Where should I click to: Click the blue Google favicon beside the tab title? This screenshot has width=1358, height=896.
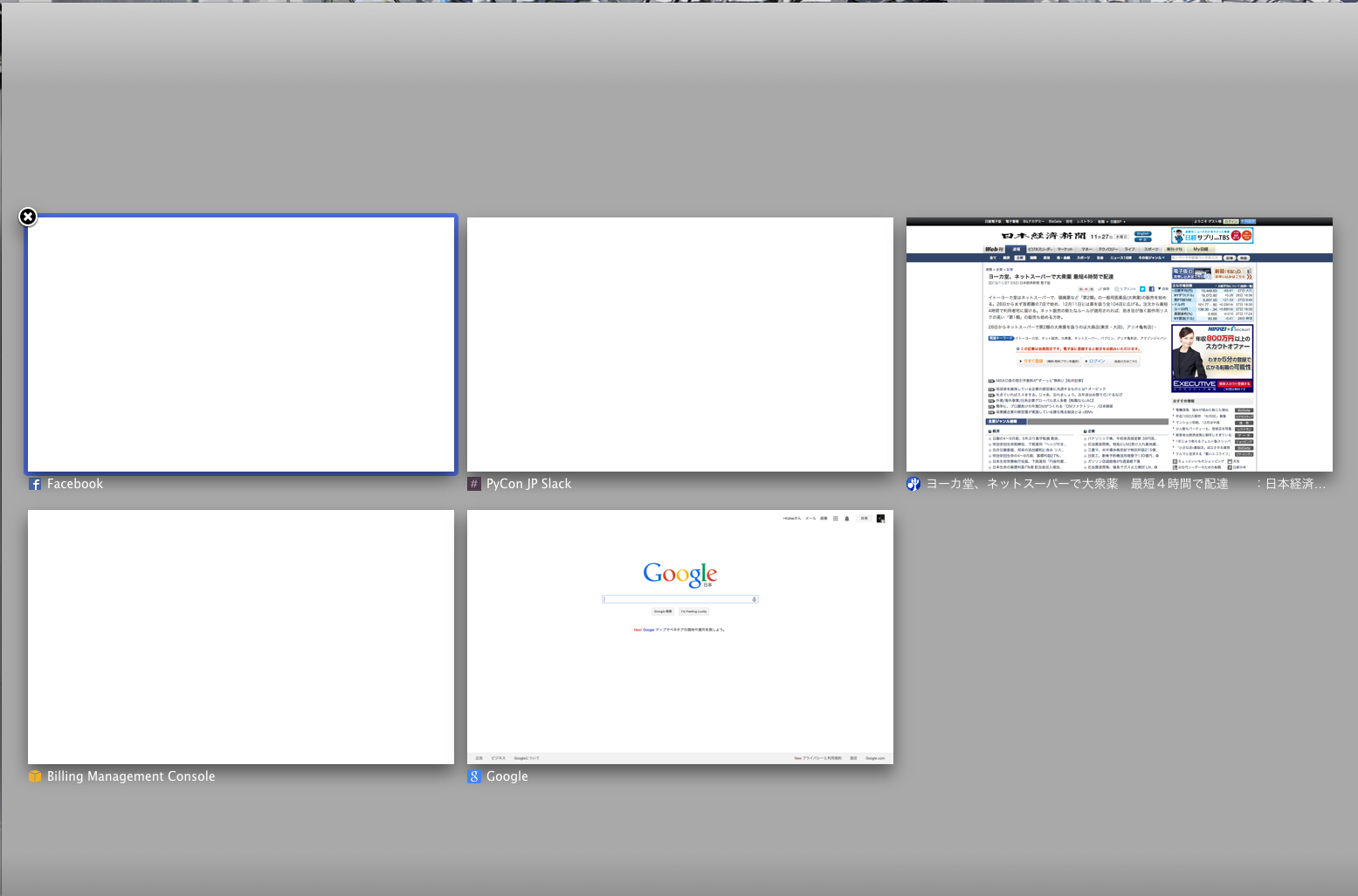pos(474,776)
